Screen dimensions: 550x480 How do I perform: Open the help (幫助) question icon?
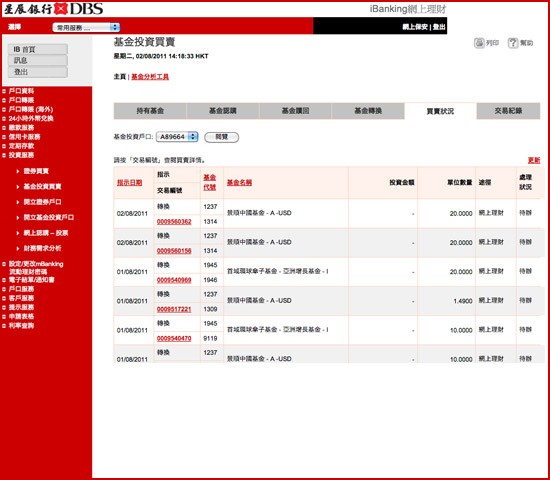coord(513,43)
